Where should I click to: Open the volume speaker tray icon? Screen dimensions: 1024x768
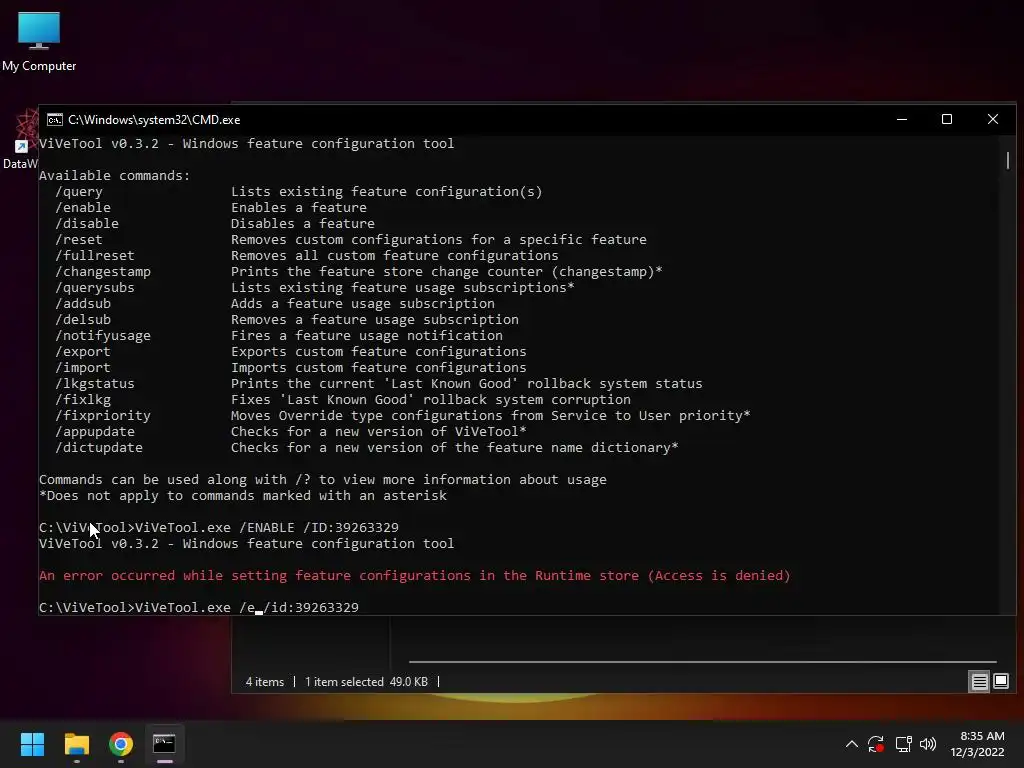coord(928,744)
